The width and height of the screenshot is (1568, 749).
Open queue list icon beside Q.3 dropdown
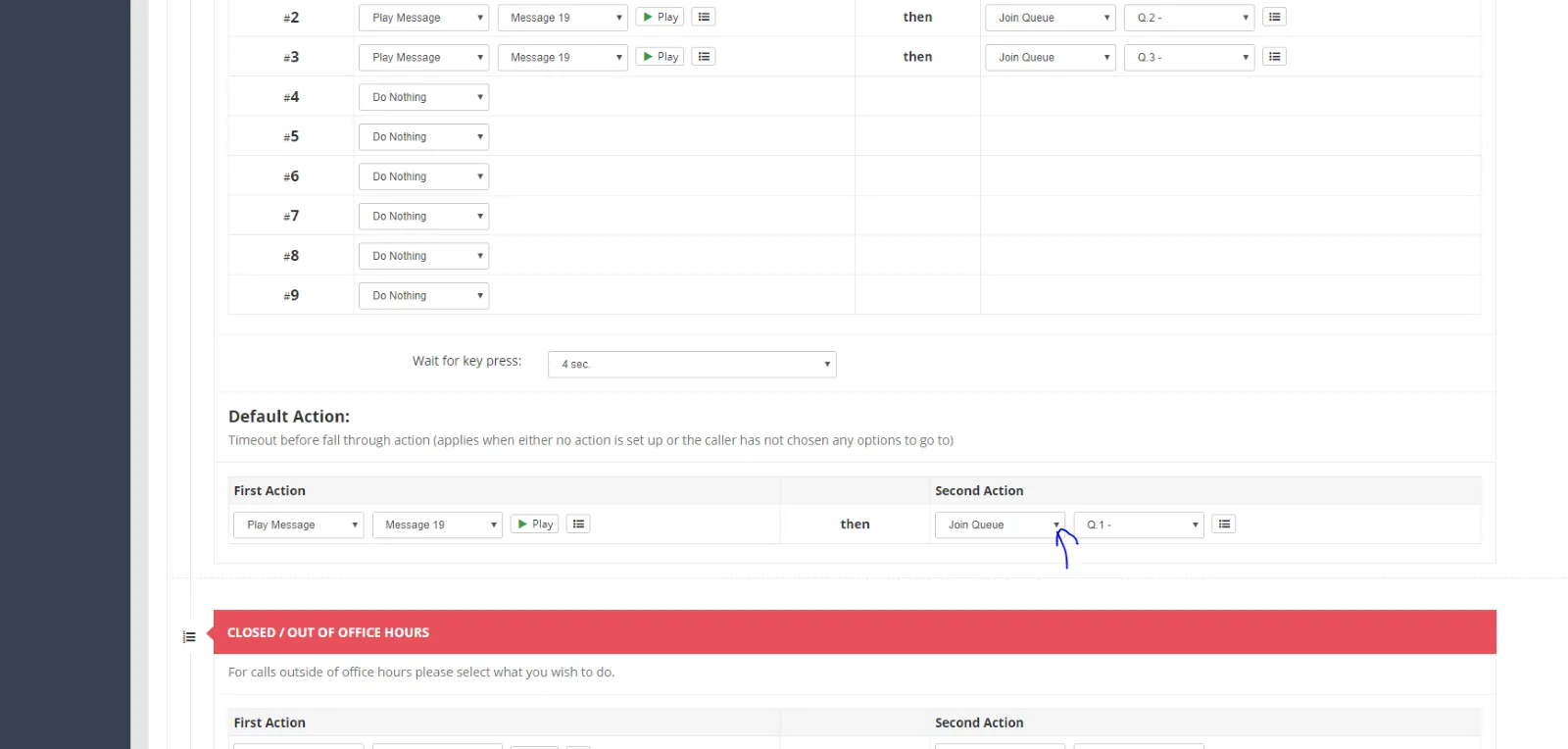tap(1274, 57)
